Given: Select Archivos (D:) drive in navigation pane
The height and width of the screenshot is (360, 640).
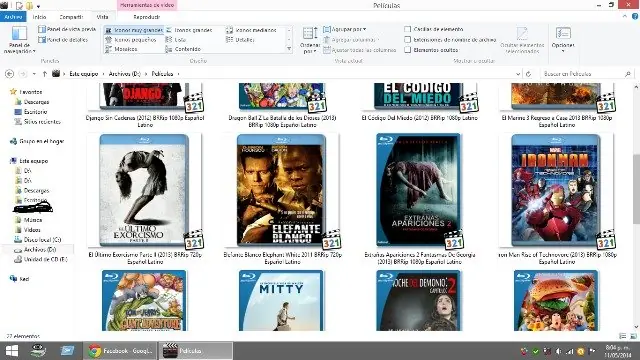Looking at the screenshot, I should pos(40,249).
